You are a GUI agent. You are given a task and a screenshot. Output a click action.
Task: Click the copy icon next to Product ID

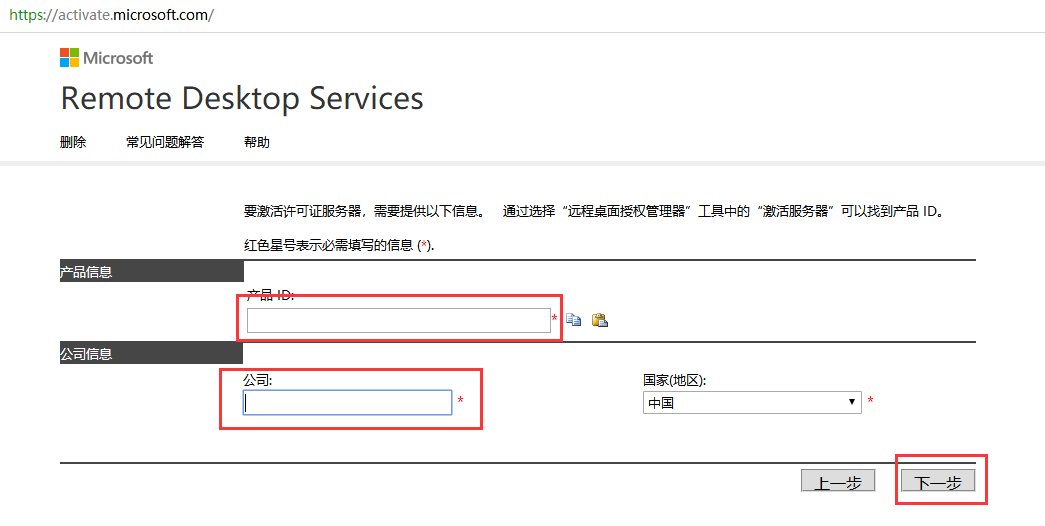[574, 320]
